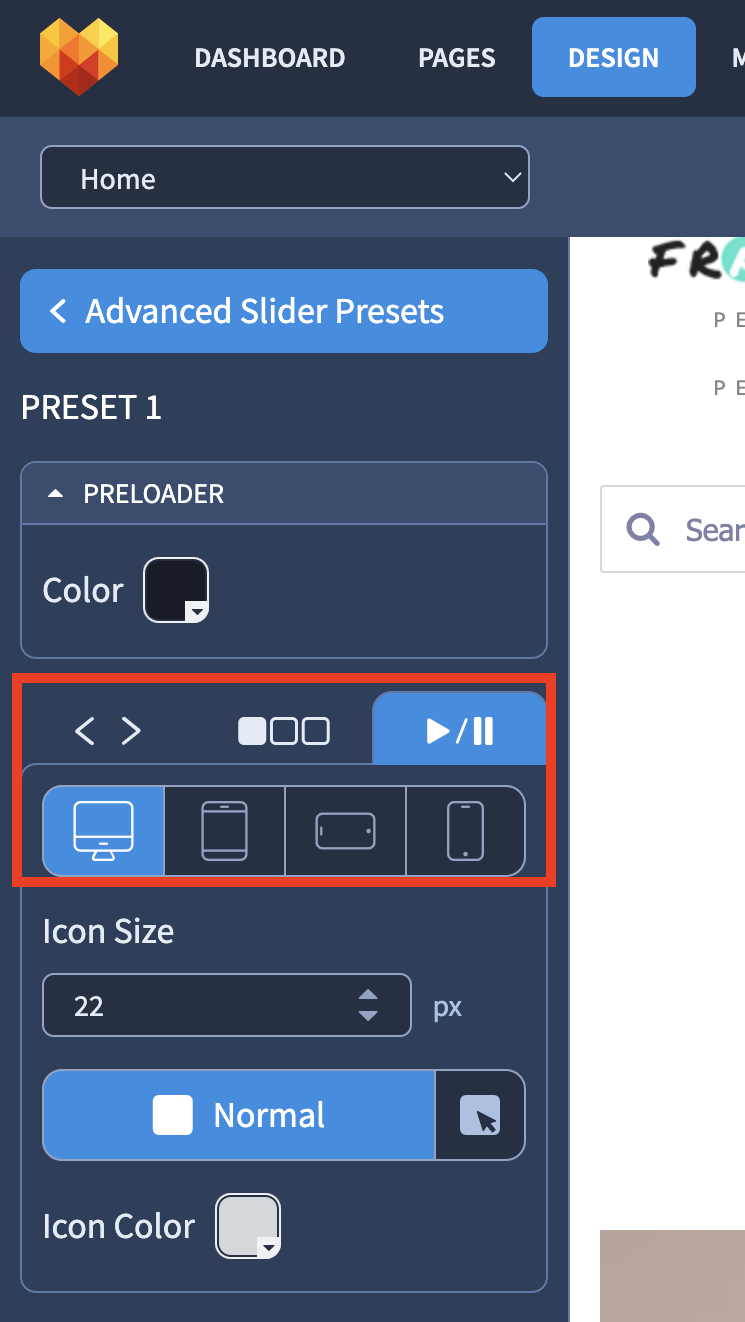Open the Icon Color swatch picker
The width and height of the screenshot is (745, 1322).
tap(248, 1226)
